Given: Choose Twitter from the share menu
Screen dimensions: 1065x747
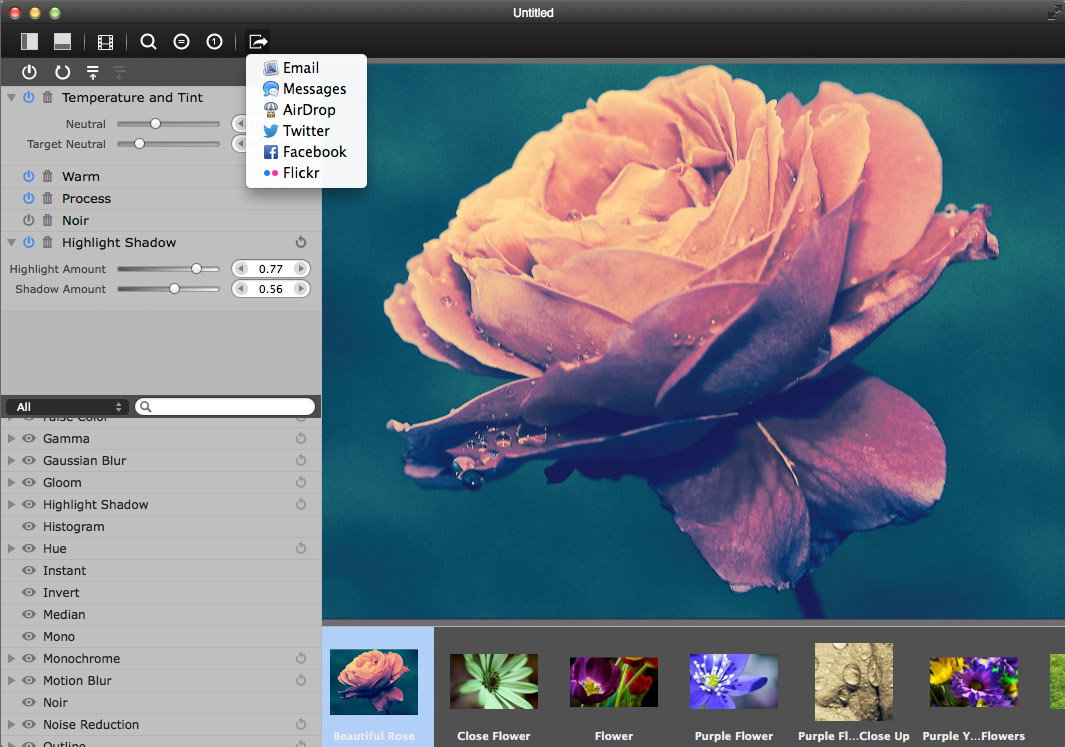Looking at the screenshot, I should click(x=305, y=131).
